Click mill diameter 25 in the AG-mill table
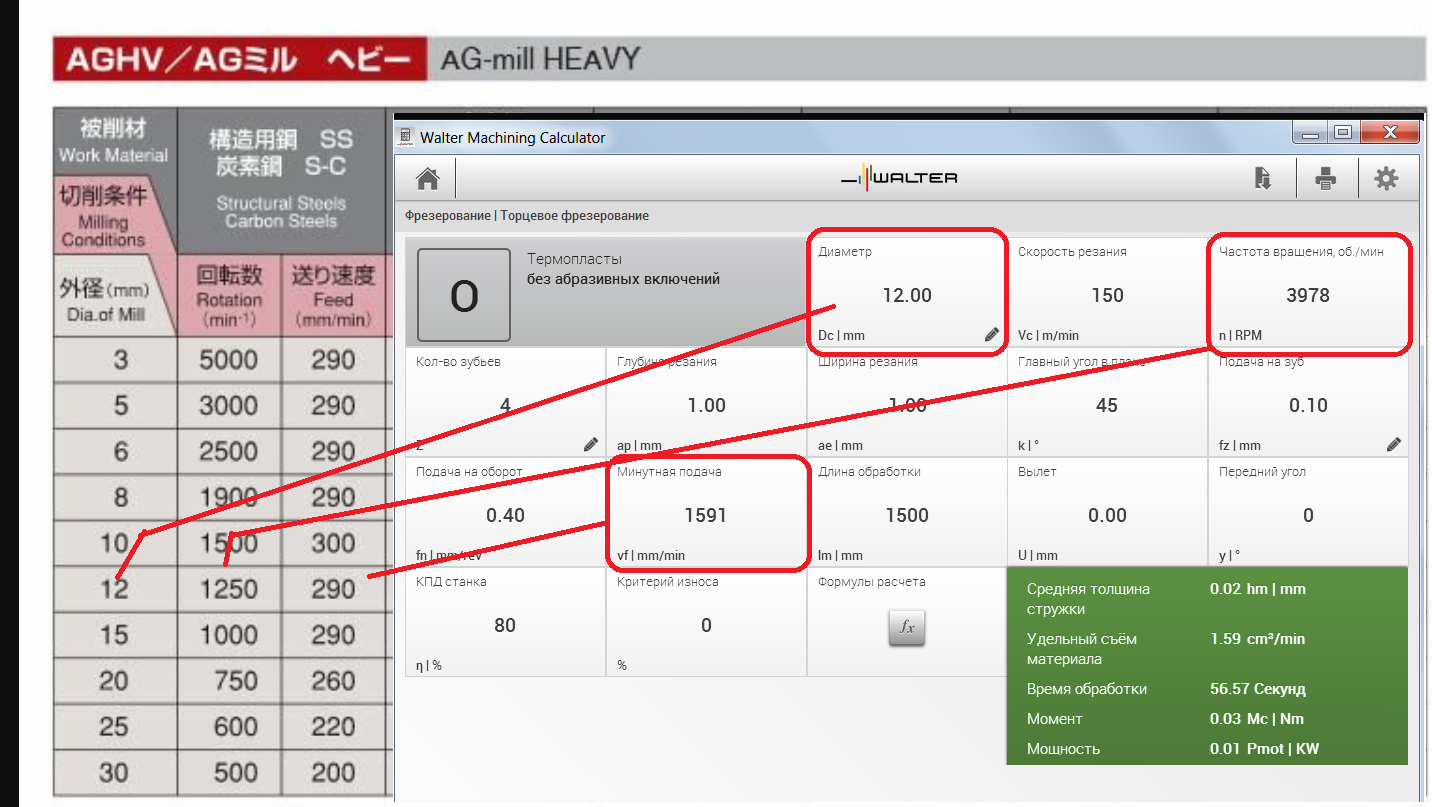The image size is (1432, 807). point(114,727)
